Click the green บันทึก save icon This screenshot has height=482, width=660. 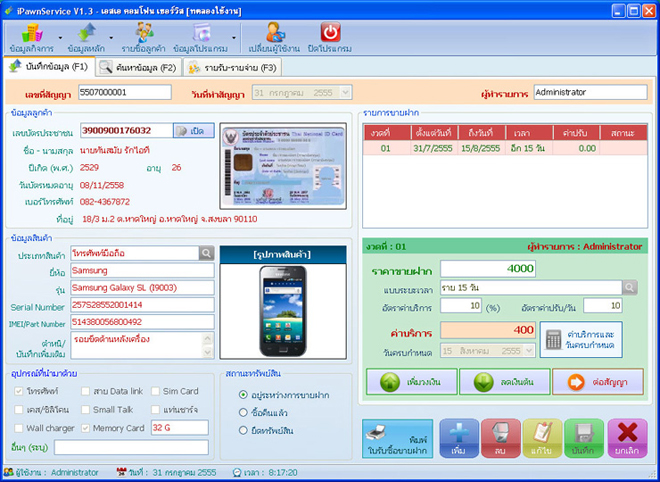[x=584, y=438]
